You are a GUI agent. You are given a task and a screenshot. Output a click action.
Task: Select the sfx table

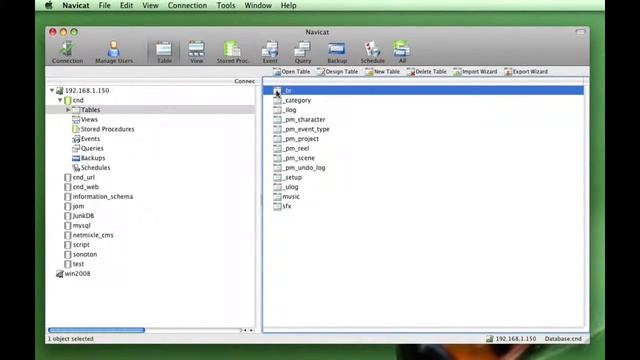point(282,206)
